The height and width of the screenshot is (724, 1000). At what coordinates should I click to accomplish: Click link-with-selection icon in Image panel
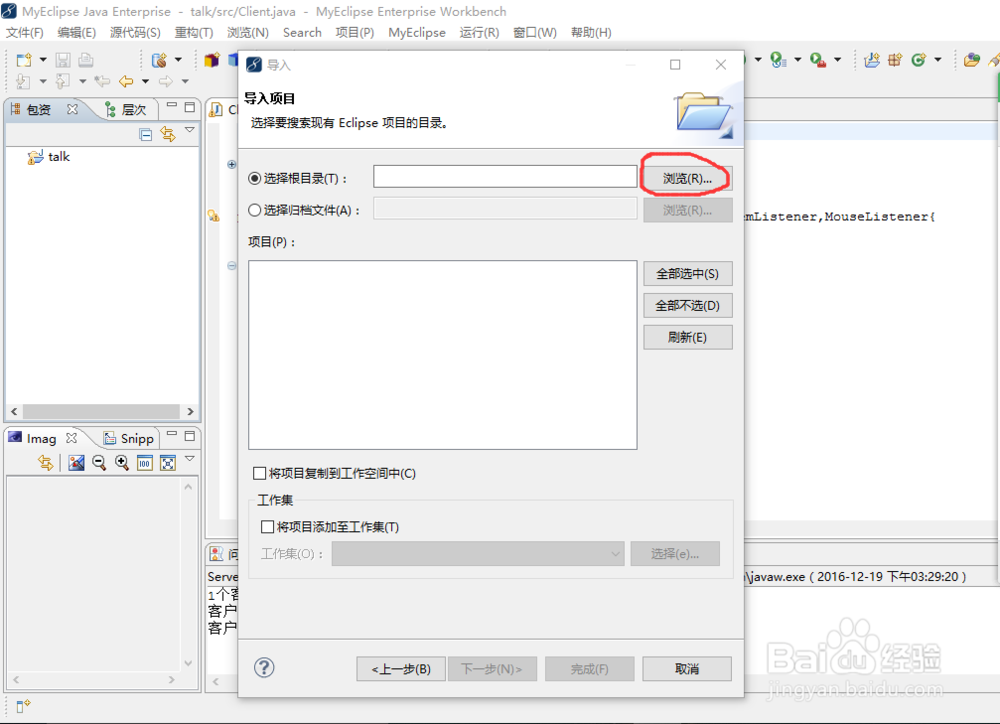tap(45, 462)
